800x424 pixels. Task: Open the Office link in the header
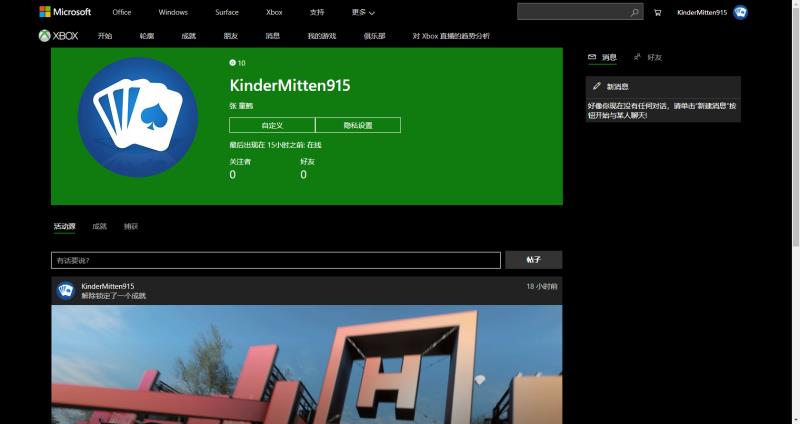tap(121, 12)
